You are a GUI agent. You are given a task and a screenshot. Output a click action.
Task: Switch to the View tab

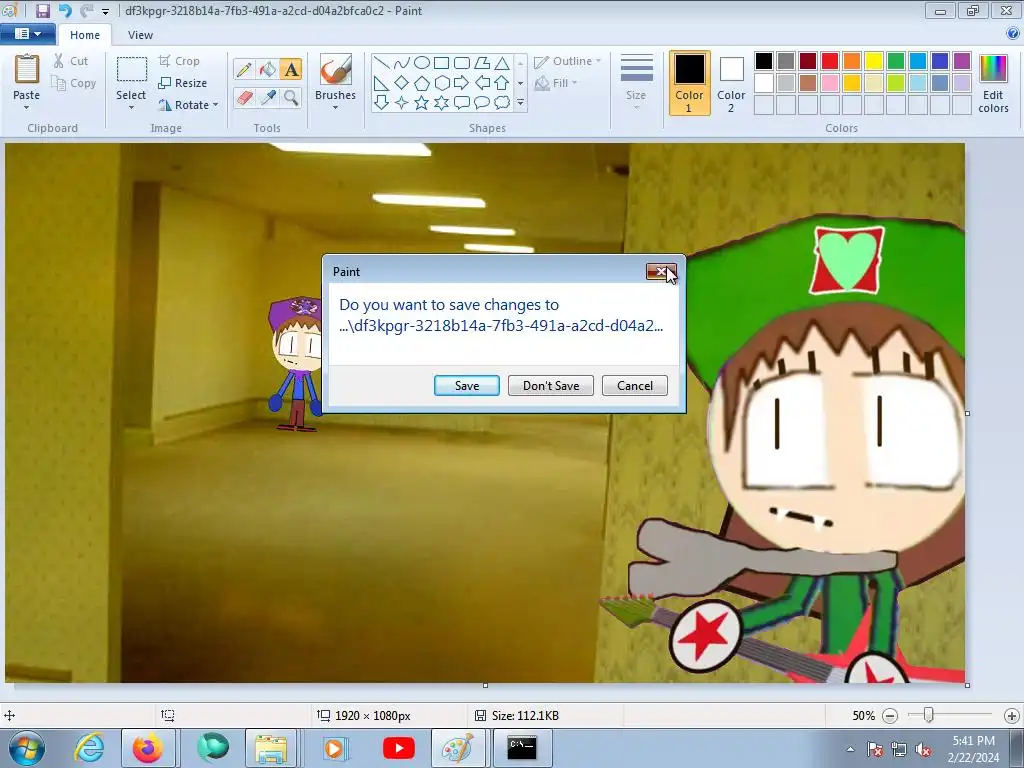coord(140,35)
